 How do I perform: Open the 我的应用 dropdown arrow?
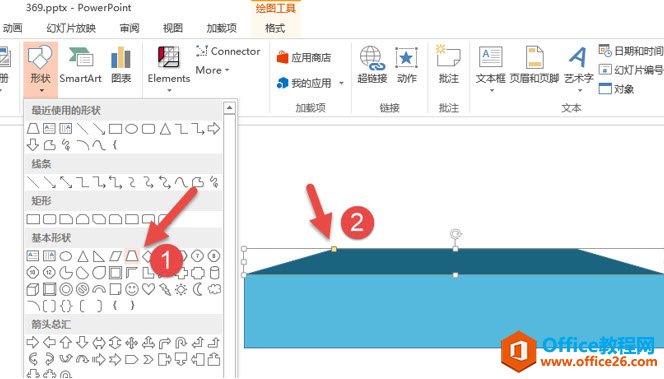341,83
